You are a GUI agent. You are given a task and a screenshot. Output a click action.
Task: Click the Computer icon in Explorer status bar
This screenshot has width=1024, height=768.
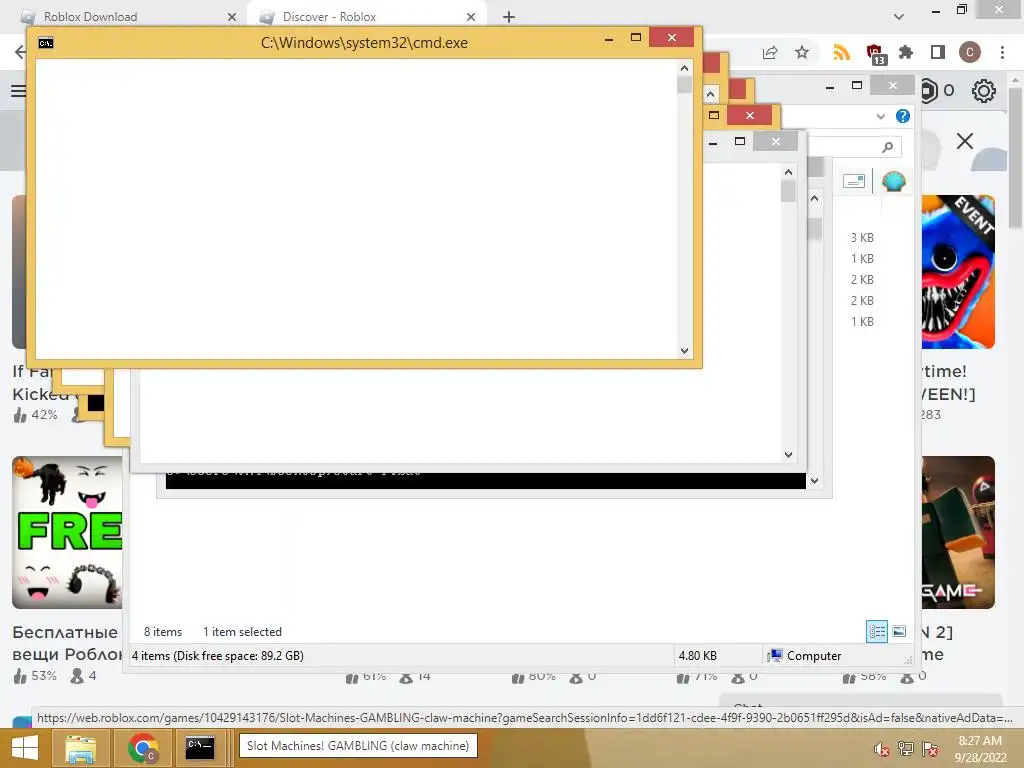(775, 656)
